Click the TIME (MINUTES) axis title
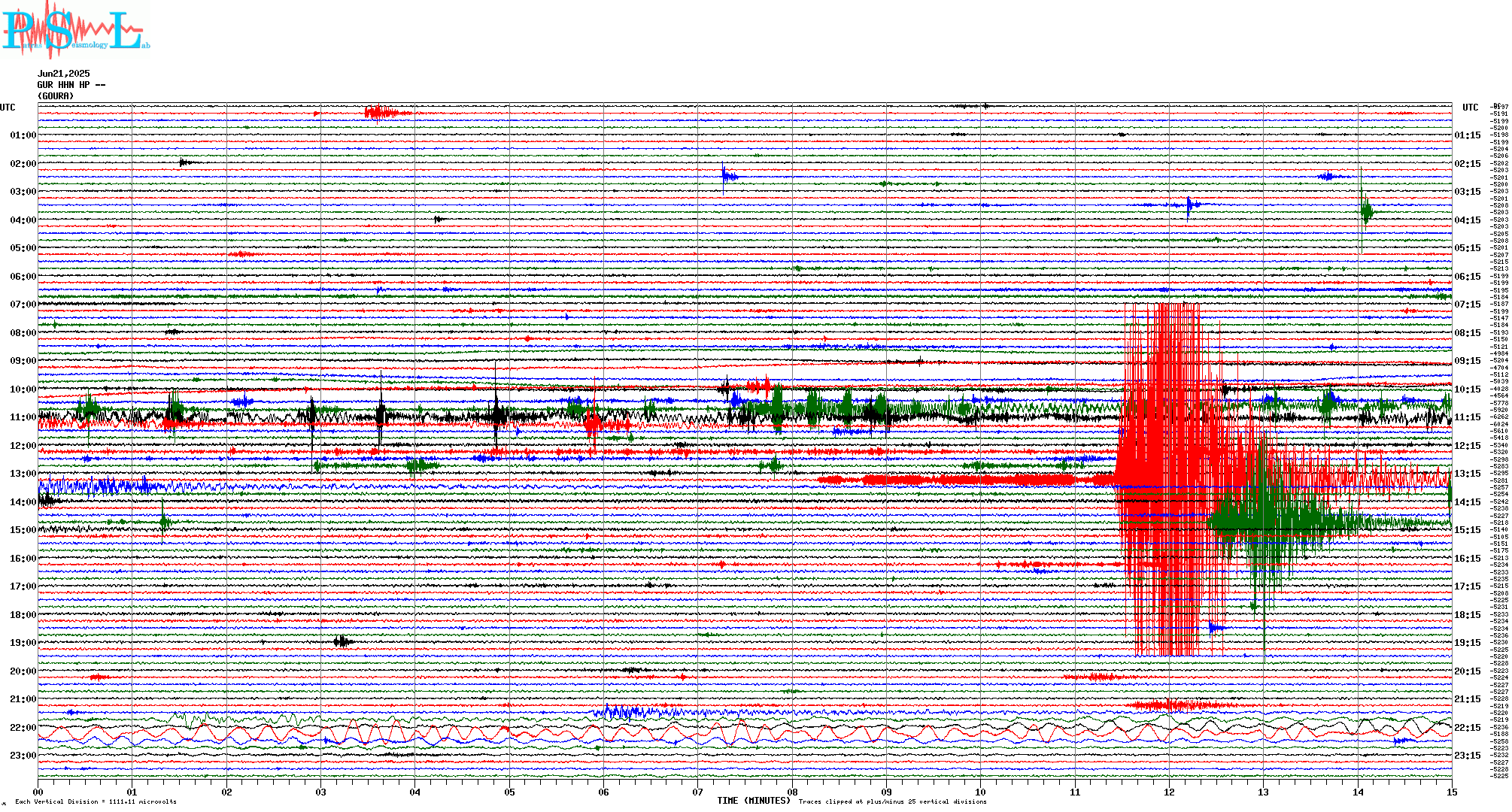The height and width of the screenshot is (812, 1512). (754, 801)
